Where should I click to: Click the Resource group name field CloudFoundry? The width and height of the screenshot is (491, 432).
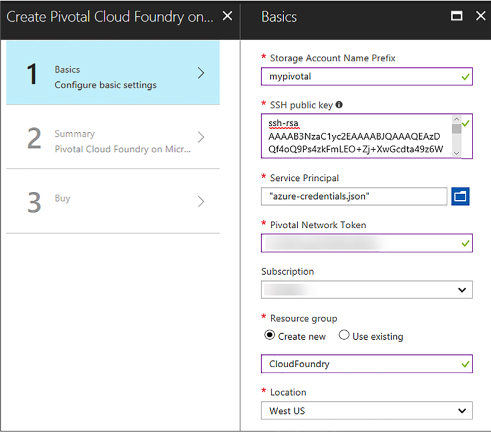point(367,364)
